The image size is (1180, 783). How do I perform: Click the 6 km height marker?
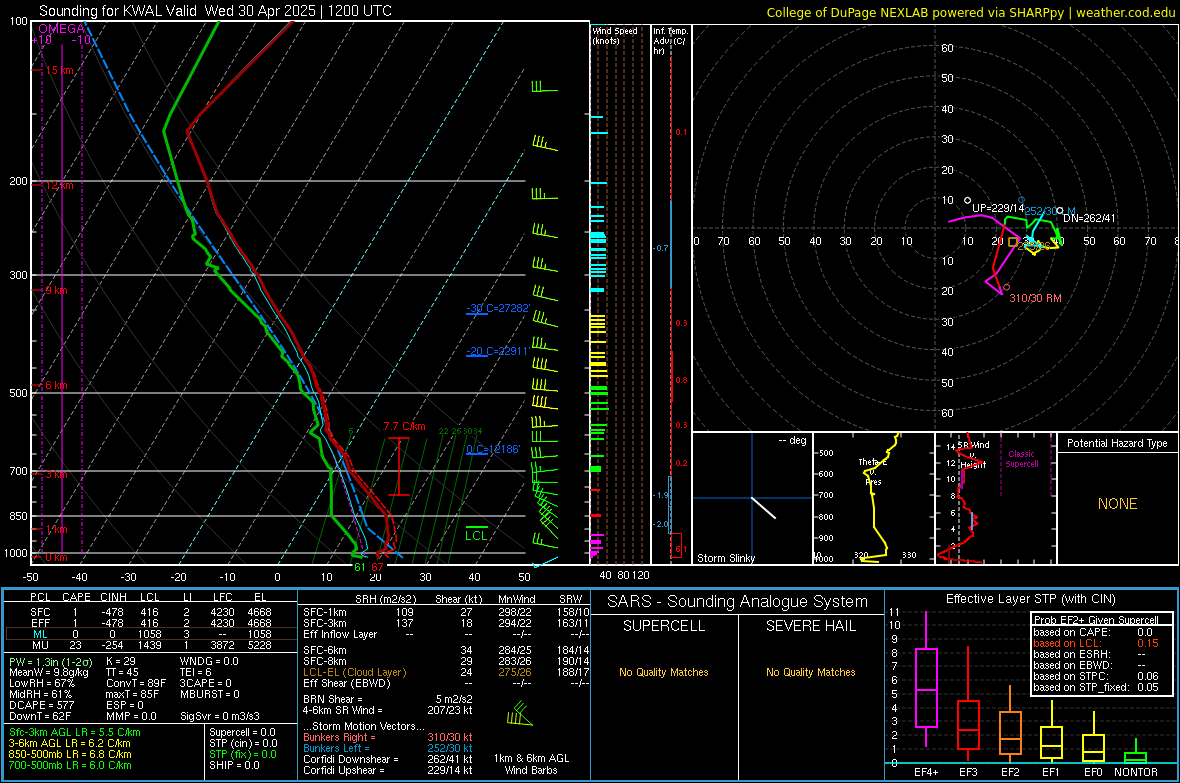pos(56,385)
